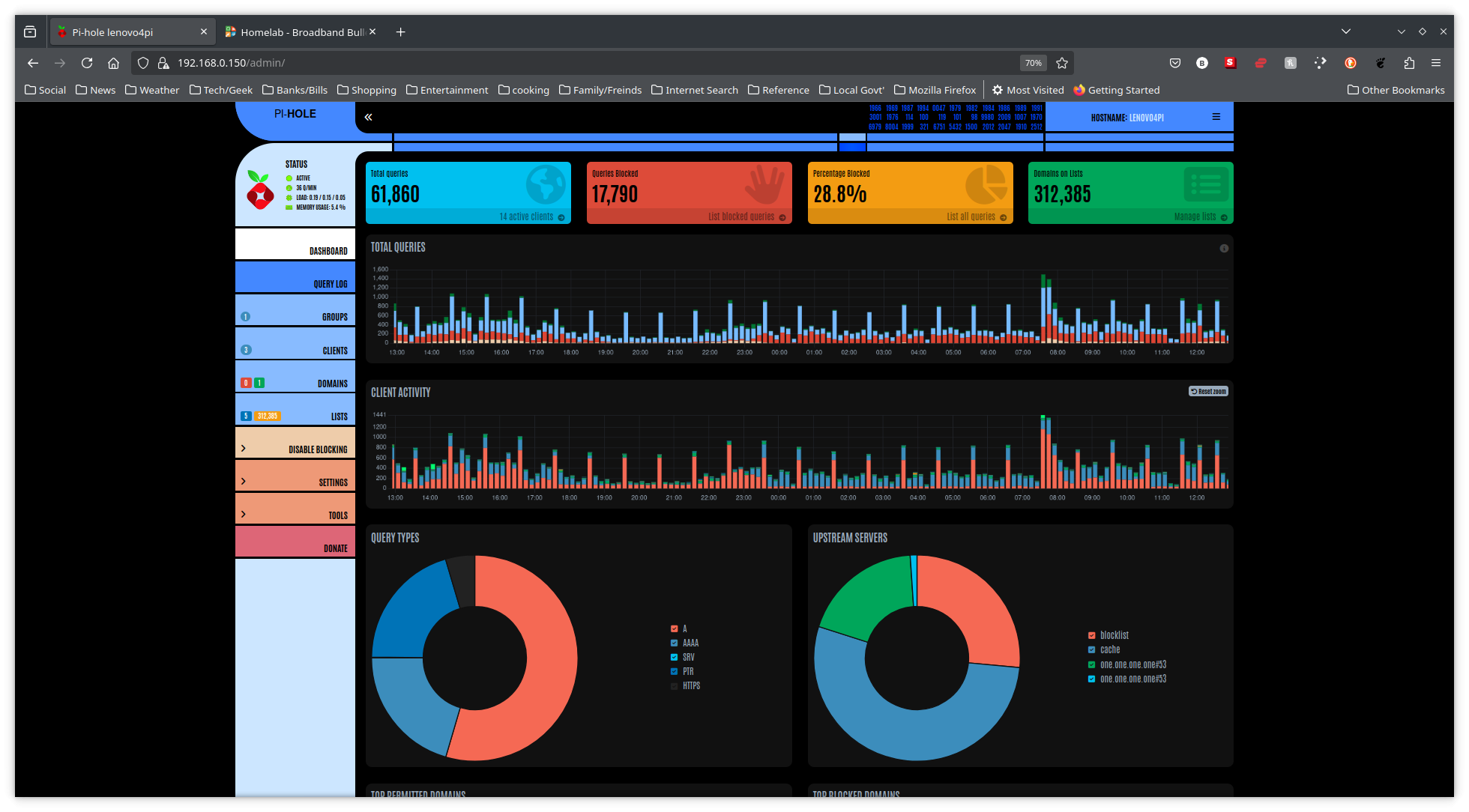The width and height of the screenshot is (1469, 812).
Task: Open the list all tabs dropdown arrow
Action: 1346,31
